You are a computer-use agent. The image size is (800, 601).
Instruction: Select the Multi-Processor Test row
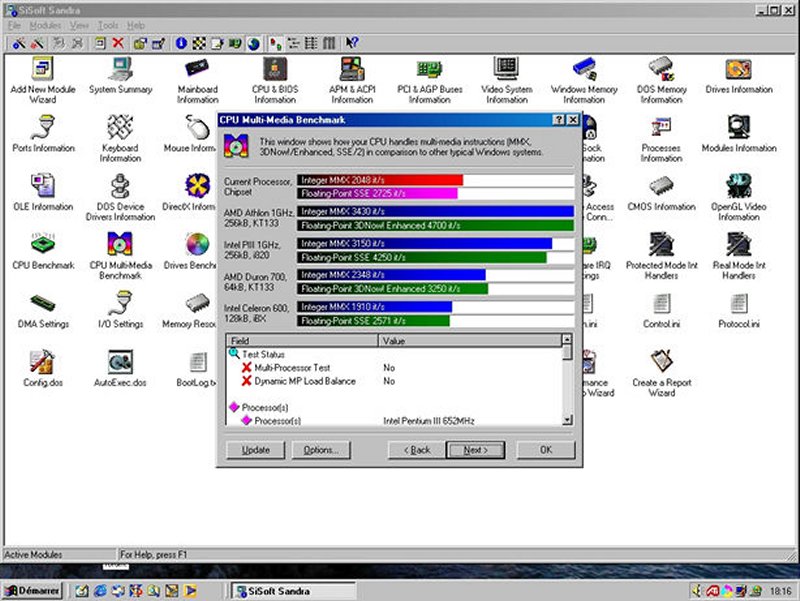point(394,367)
